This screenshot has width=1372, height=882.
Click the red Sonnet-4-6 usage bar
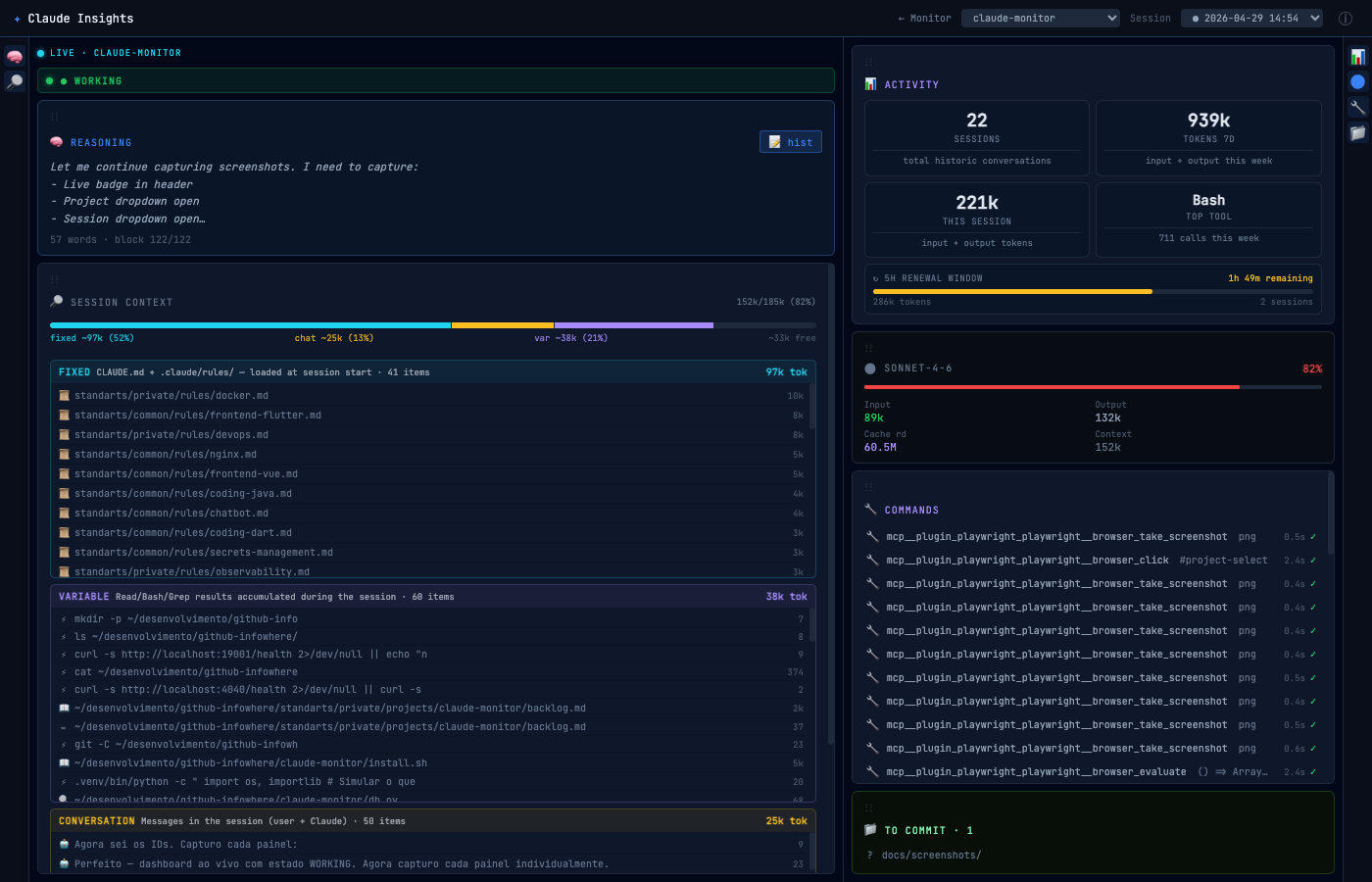tap(1052, 387)
